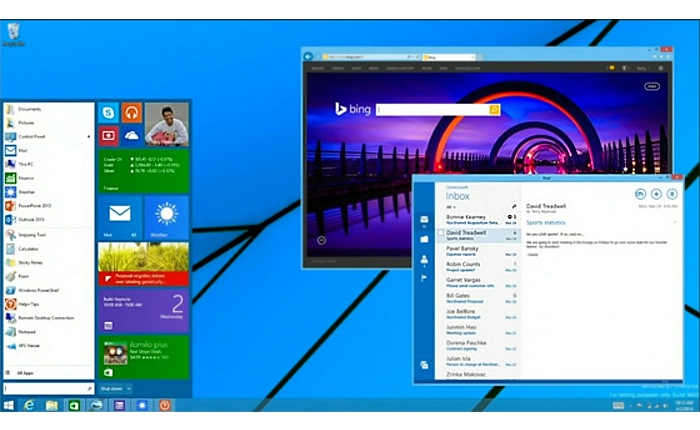Open Paint from Start menu
Viewport: 700px width, 430px height.
(x=23, y=276)
